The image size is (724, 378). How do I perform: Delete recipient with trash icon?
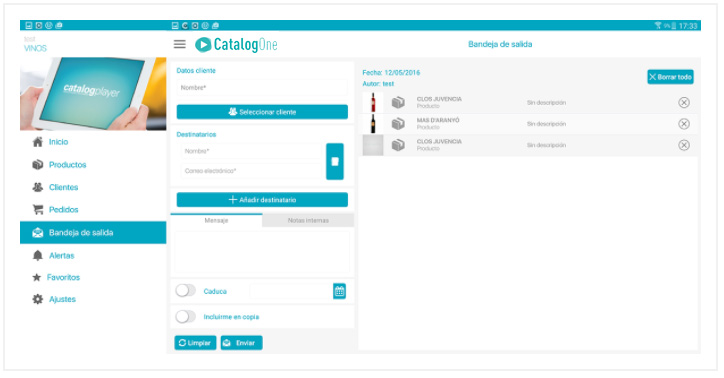(335, 162)
